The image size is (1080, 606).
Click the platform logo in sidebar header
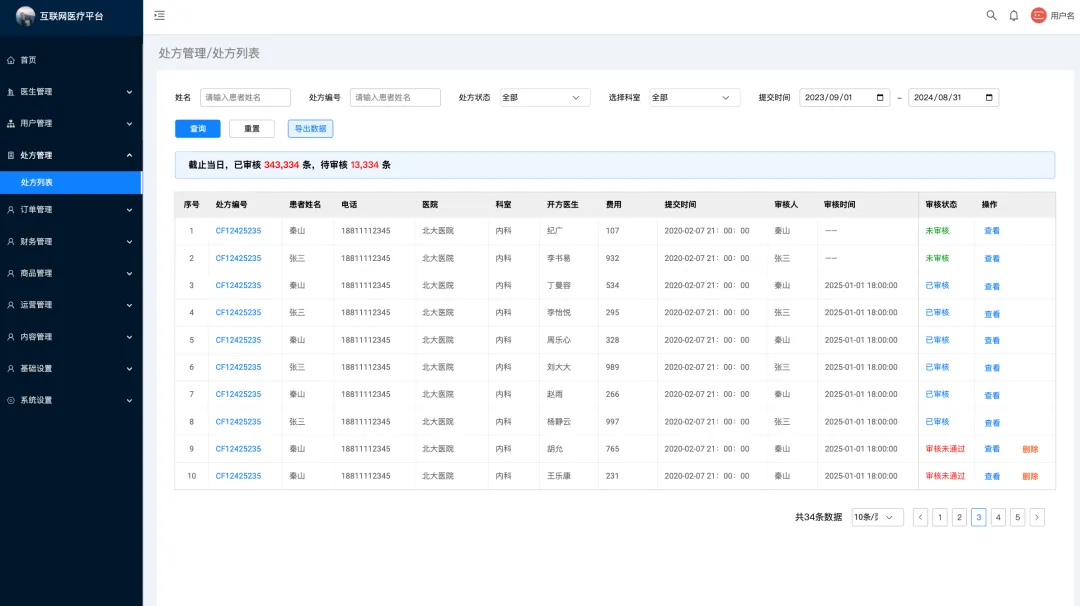pos(25,16)
